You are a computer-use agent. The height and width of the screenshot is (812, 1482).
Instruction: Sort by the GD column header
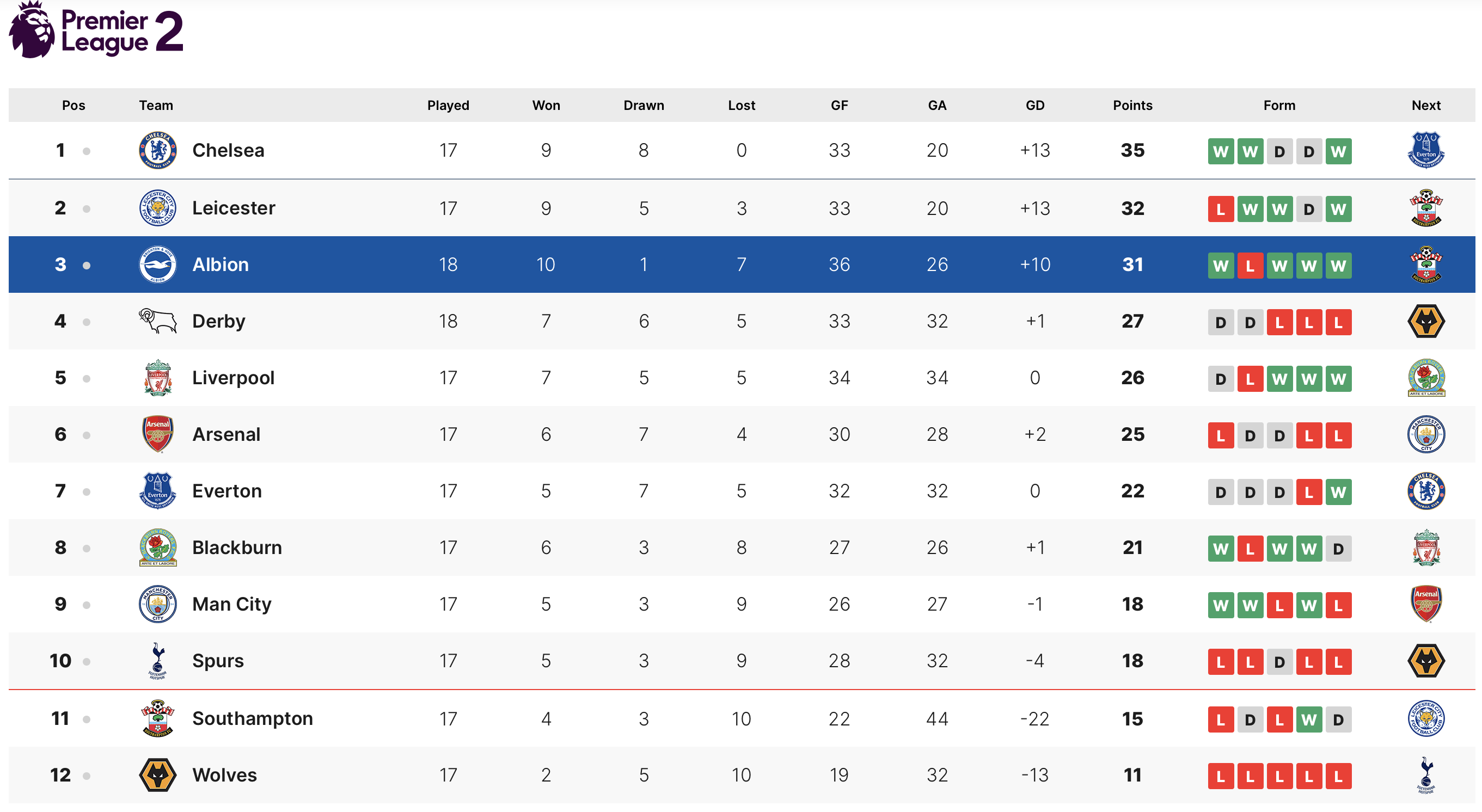(x=1034, y=105)
